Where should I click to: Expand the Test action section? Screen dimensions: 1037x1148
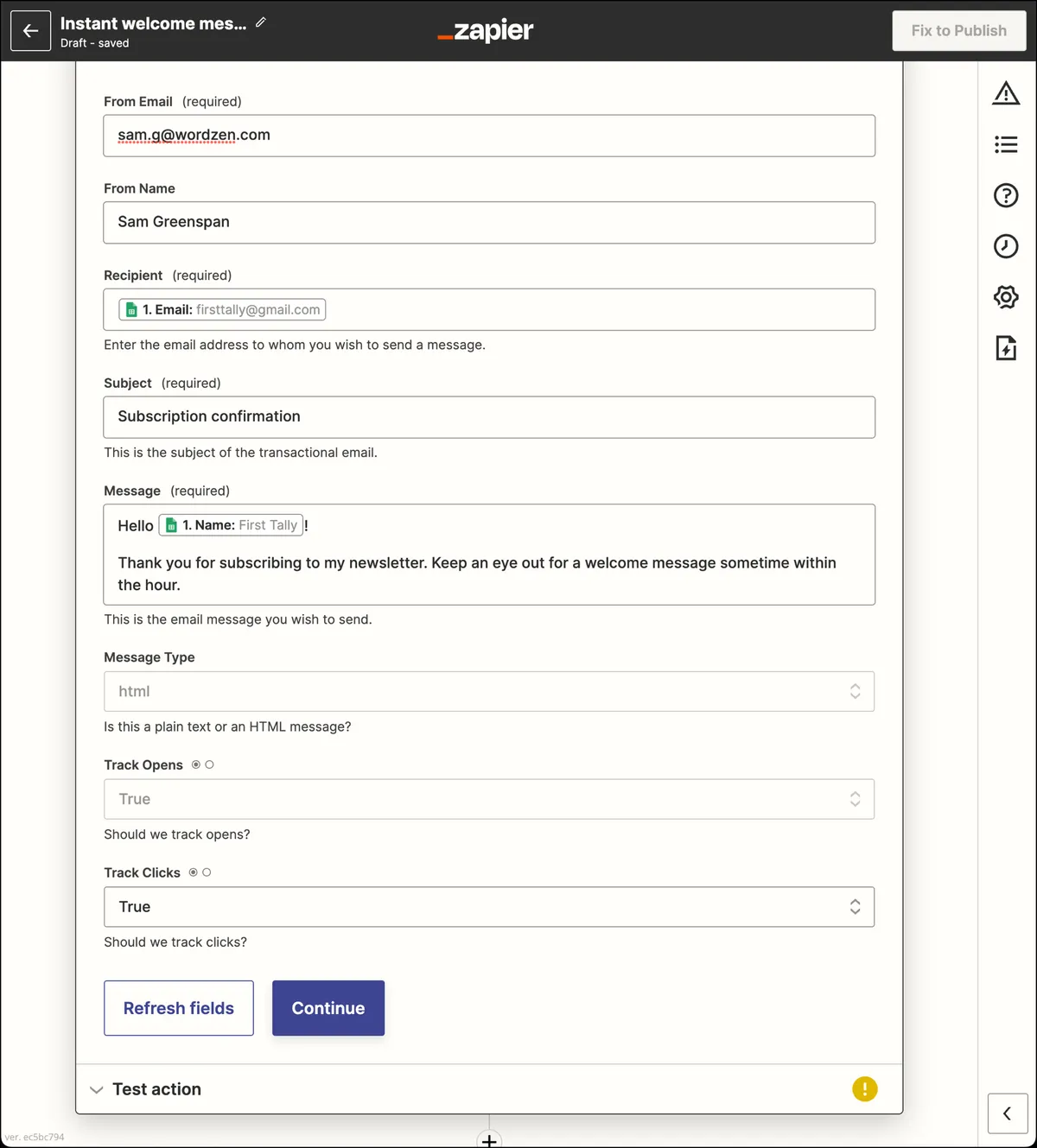[x=489, y=1089]
